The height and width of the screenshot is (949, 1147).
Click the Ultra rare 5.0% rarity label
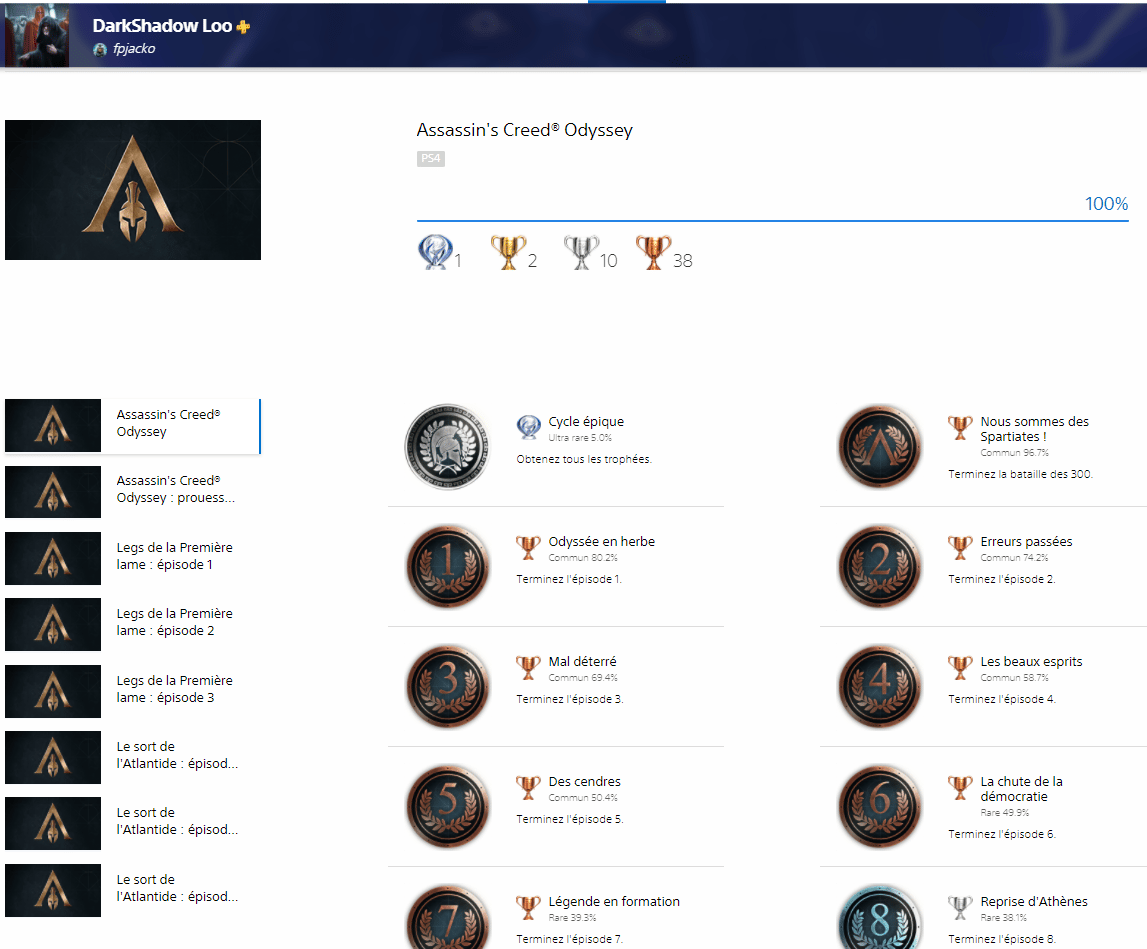[580, 438]
